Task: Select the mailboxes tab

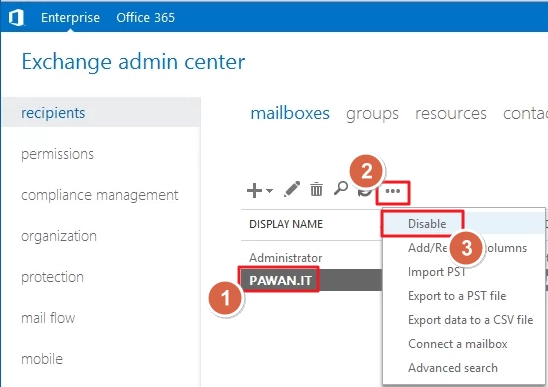Action: [290, 113]
